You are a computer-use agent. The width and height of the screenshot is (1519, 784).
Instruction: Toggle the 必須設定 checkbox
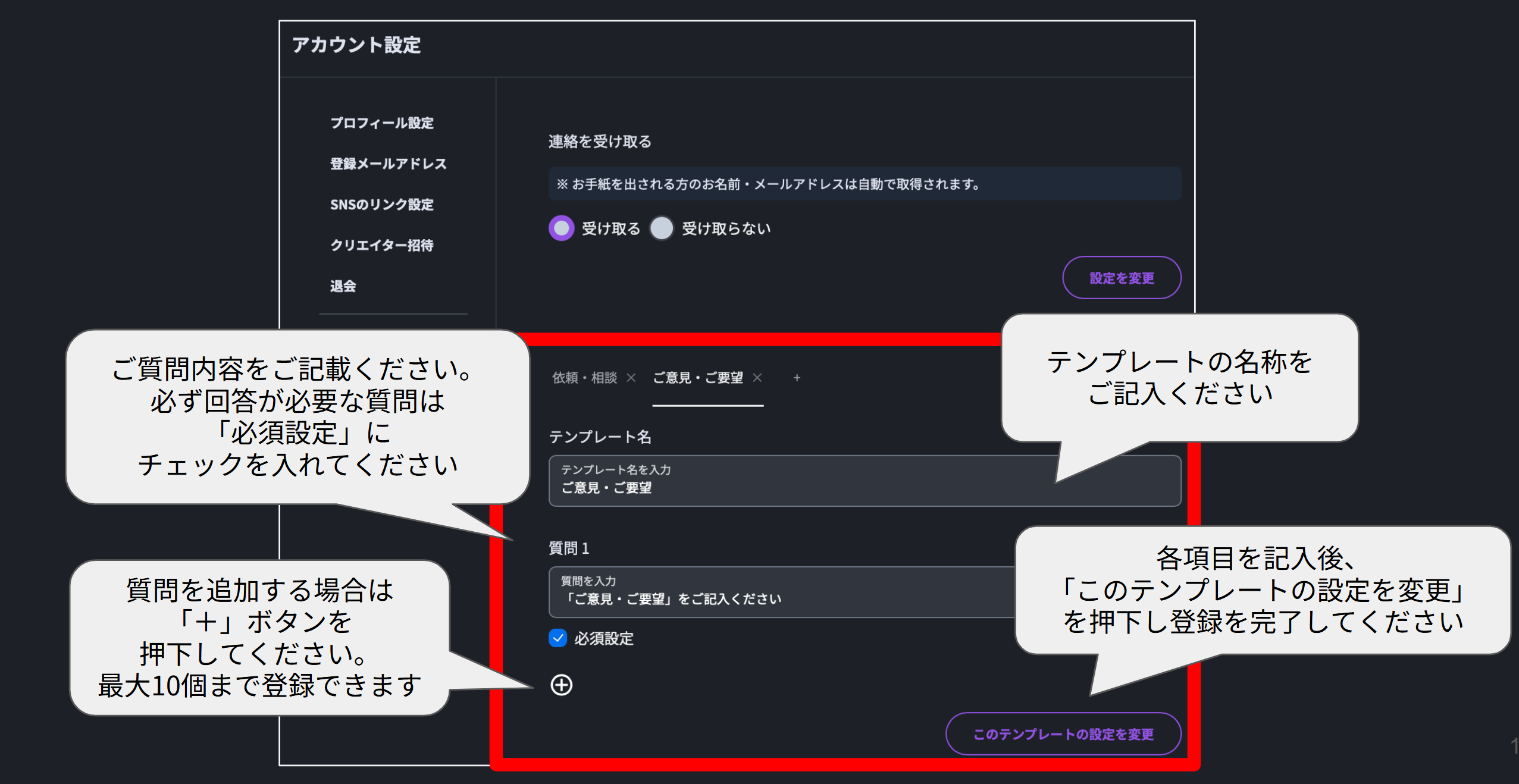tap(558, 638)
